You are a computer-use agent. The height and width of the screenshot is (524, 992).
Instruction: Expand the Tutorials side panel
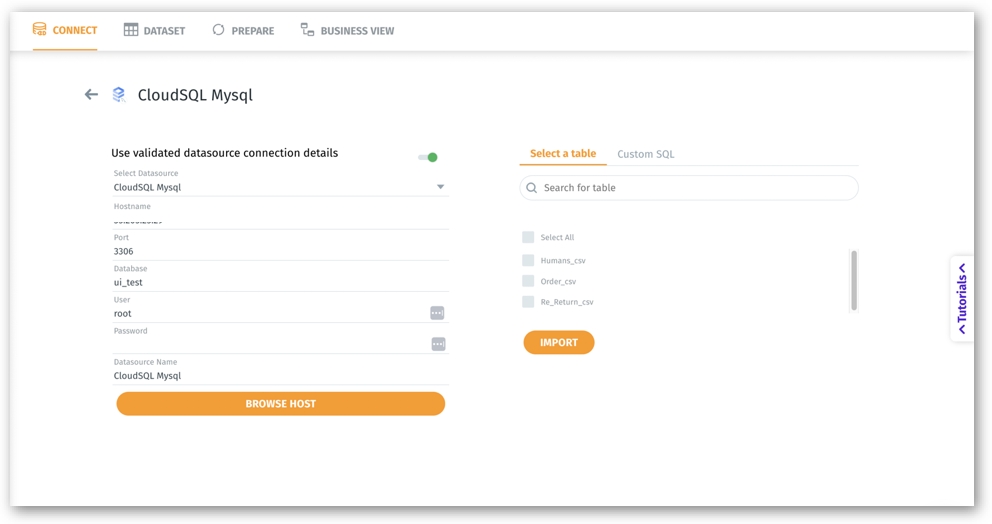click(962, 298)
